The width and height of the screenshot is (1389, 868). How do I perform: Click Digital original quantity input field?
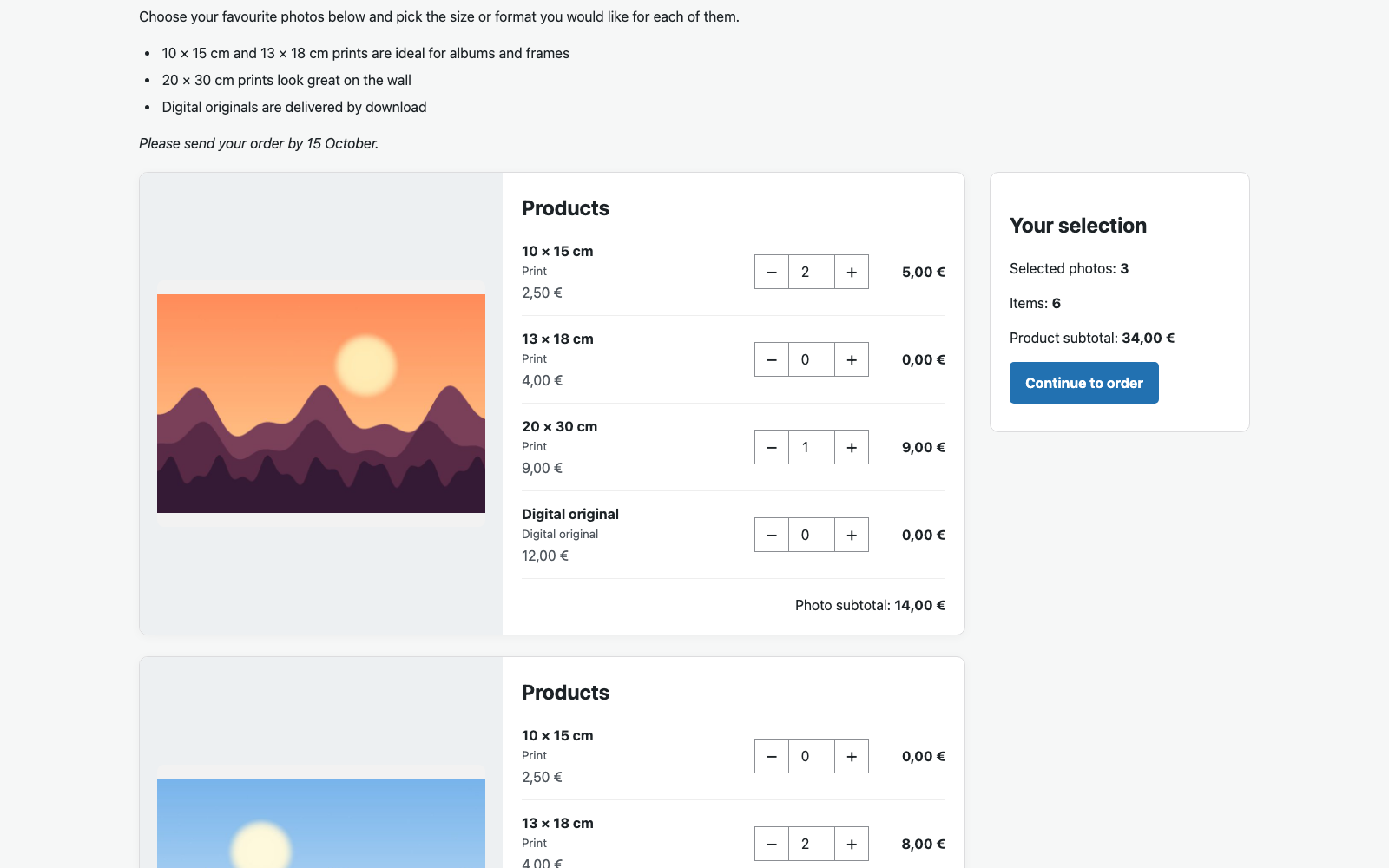click(812, 535)
